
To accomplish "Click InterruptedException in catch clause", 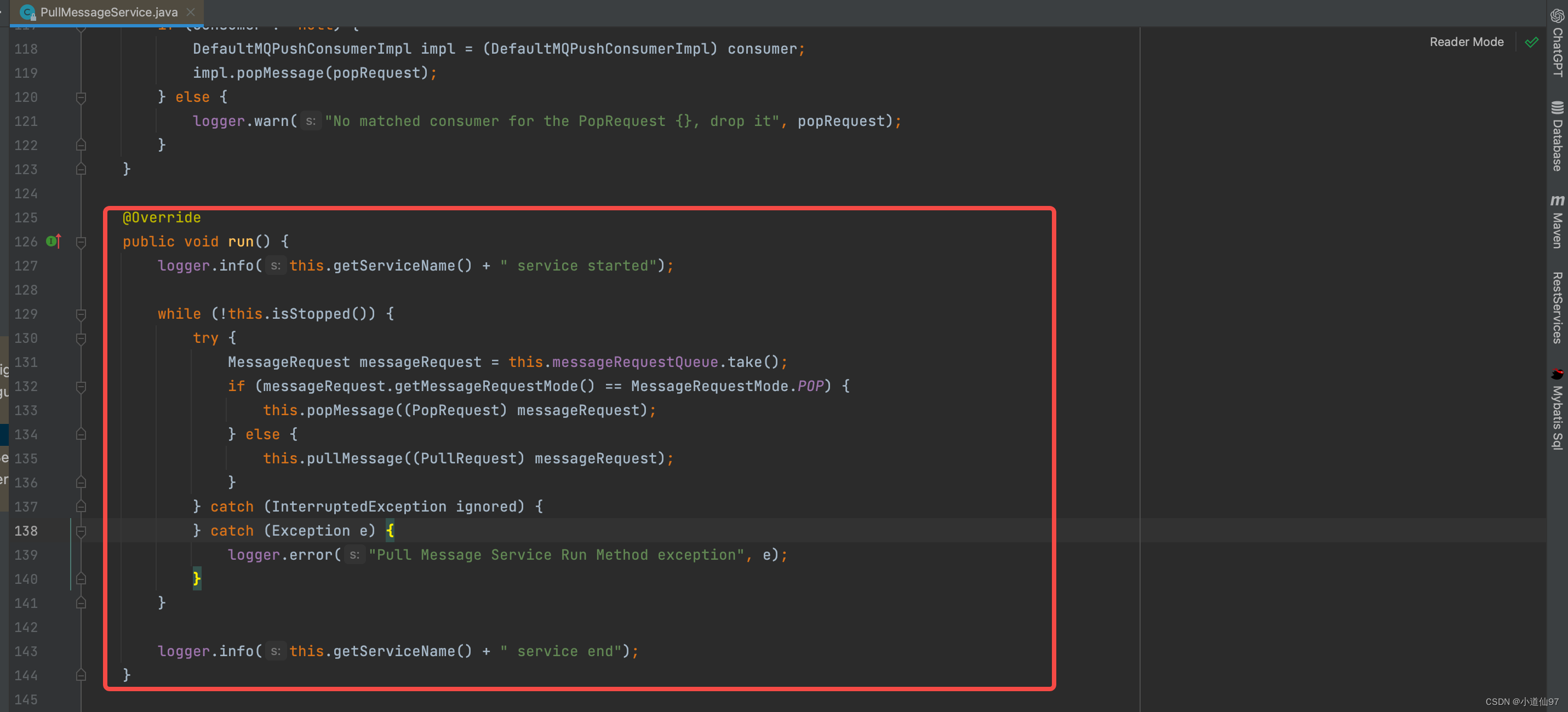I will point(358,507).
